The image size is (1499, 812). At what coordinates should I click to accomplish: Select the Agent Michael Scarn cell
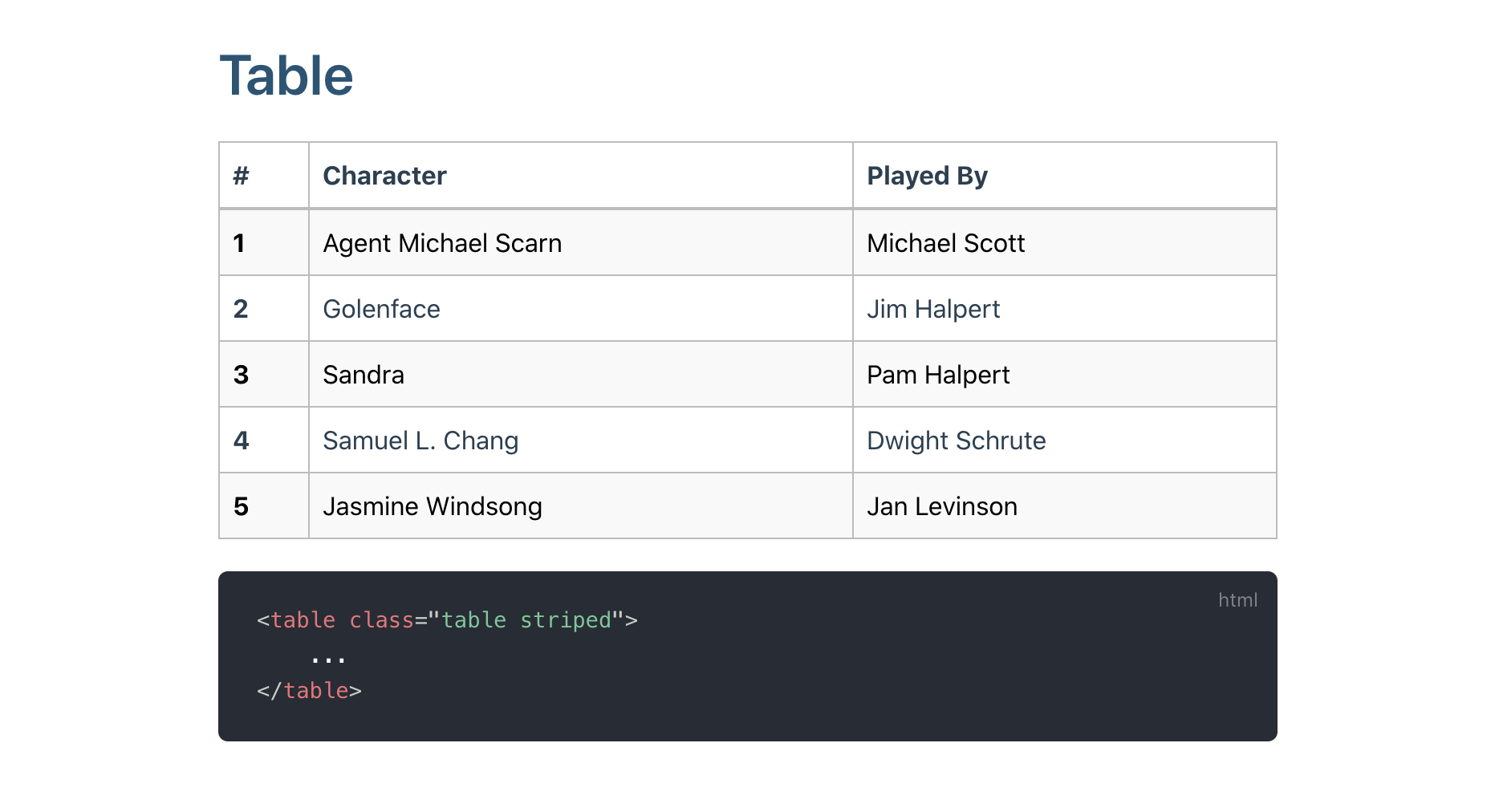click(441, 242)
